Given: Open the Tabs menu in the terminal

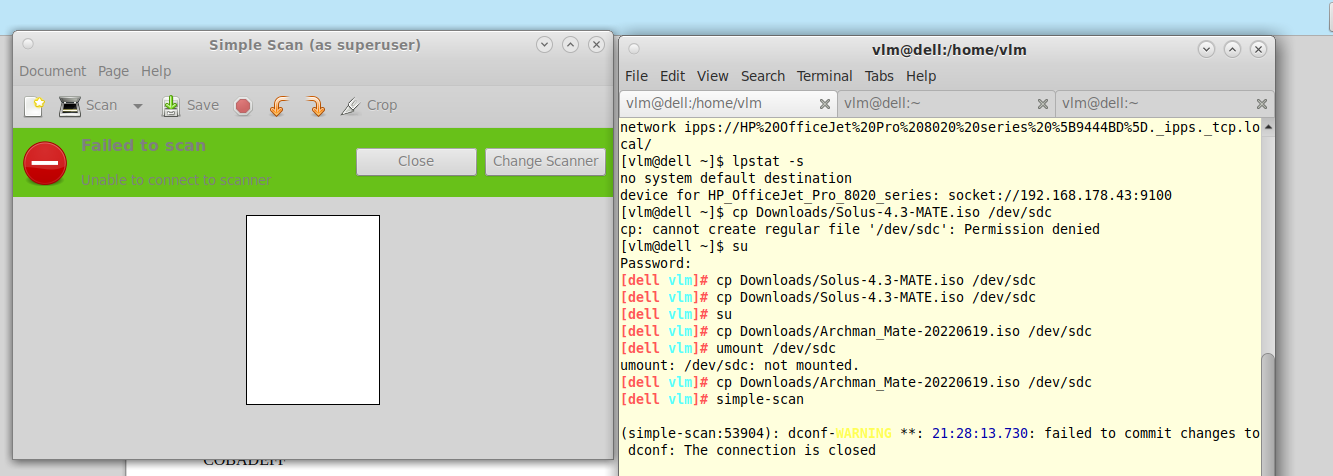Looking at the screenshot, I should (x=879, y=76).
